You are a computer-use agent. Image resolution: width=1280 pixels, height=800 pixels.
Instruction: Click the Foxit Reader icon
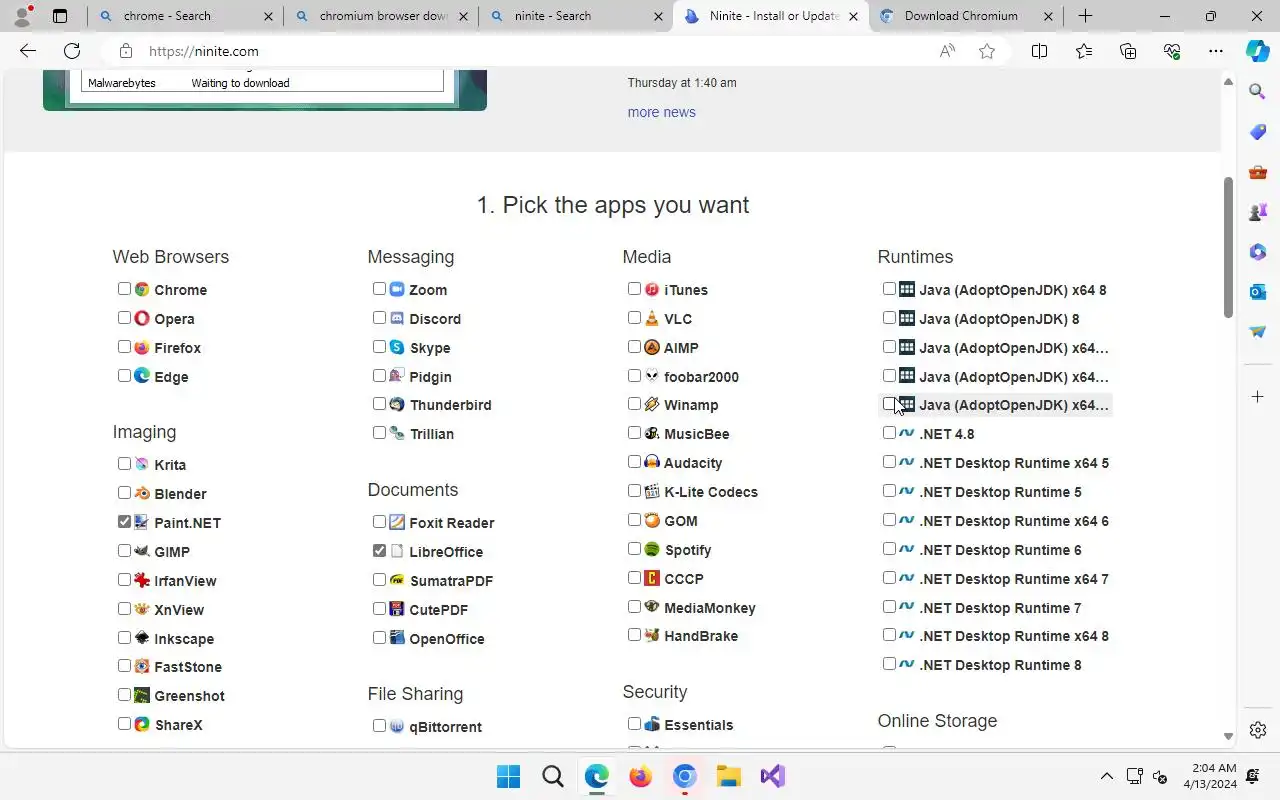point(397,522)
